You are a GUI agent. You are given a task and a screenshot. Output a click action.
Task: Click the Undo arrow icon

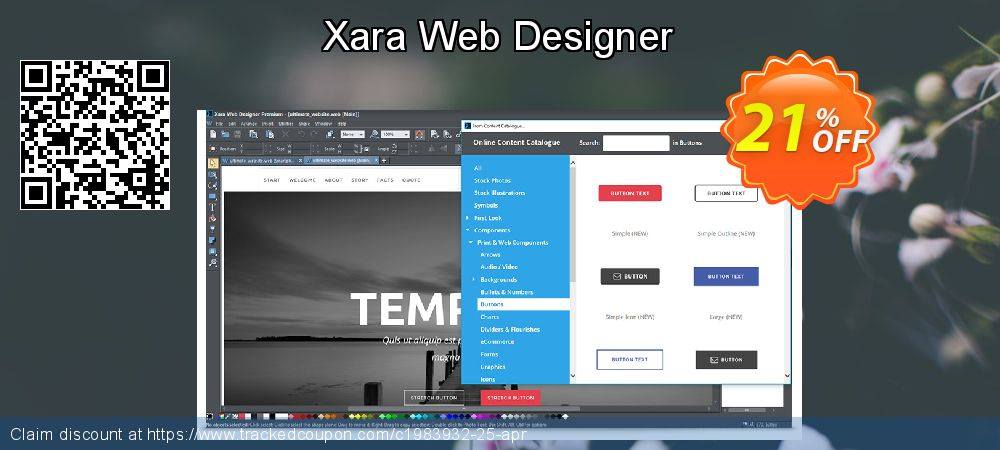pyautogui.click(x=301, y=134)
